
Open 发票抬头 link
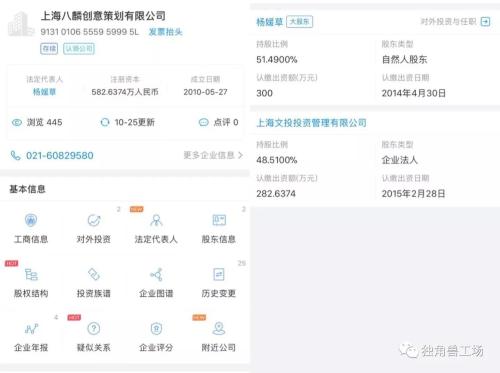point(165,32)
